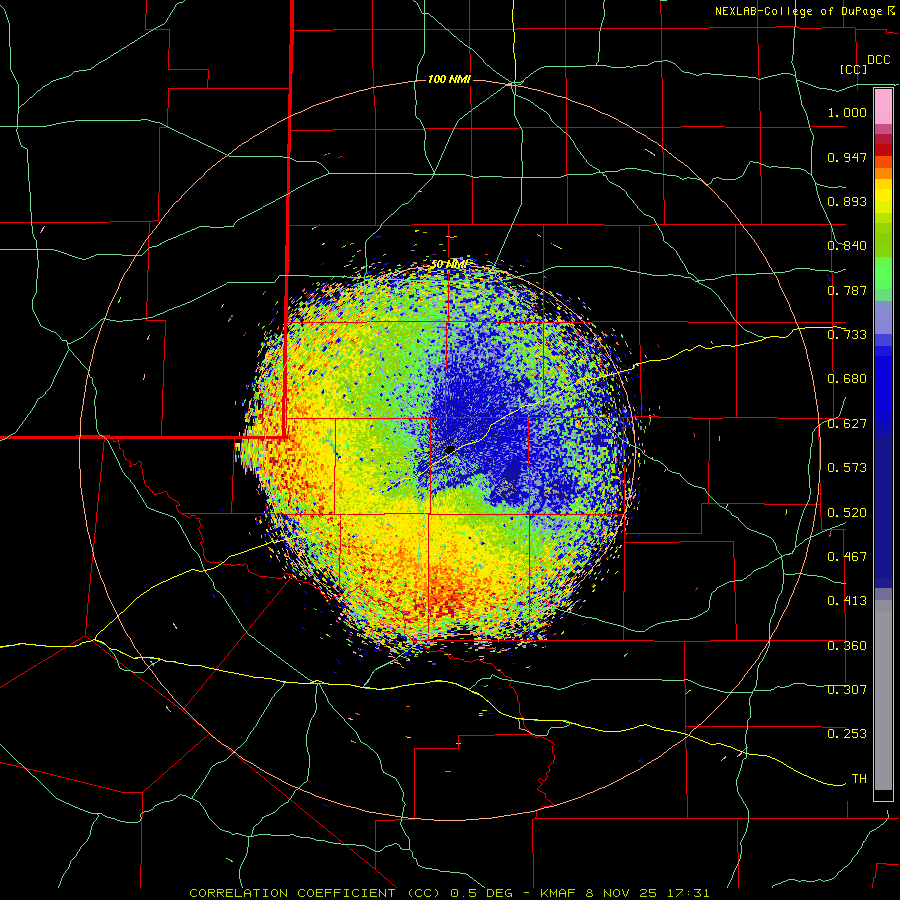Click the 0.947 legend value
The image size is (900, 900).
point(847,157)
